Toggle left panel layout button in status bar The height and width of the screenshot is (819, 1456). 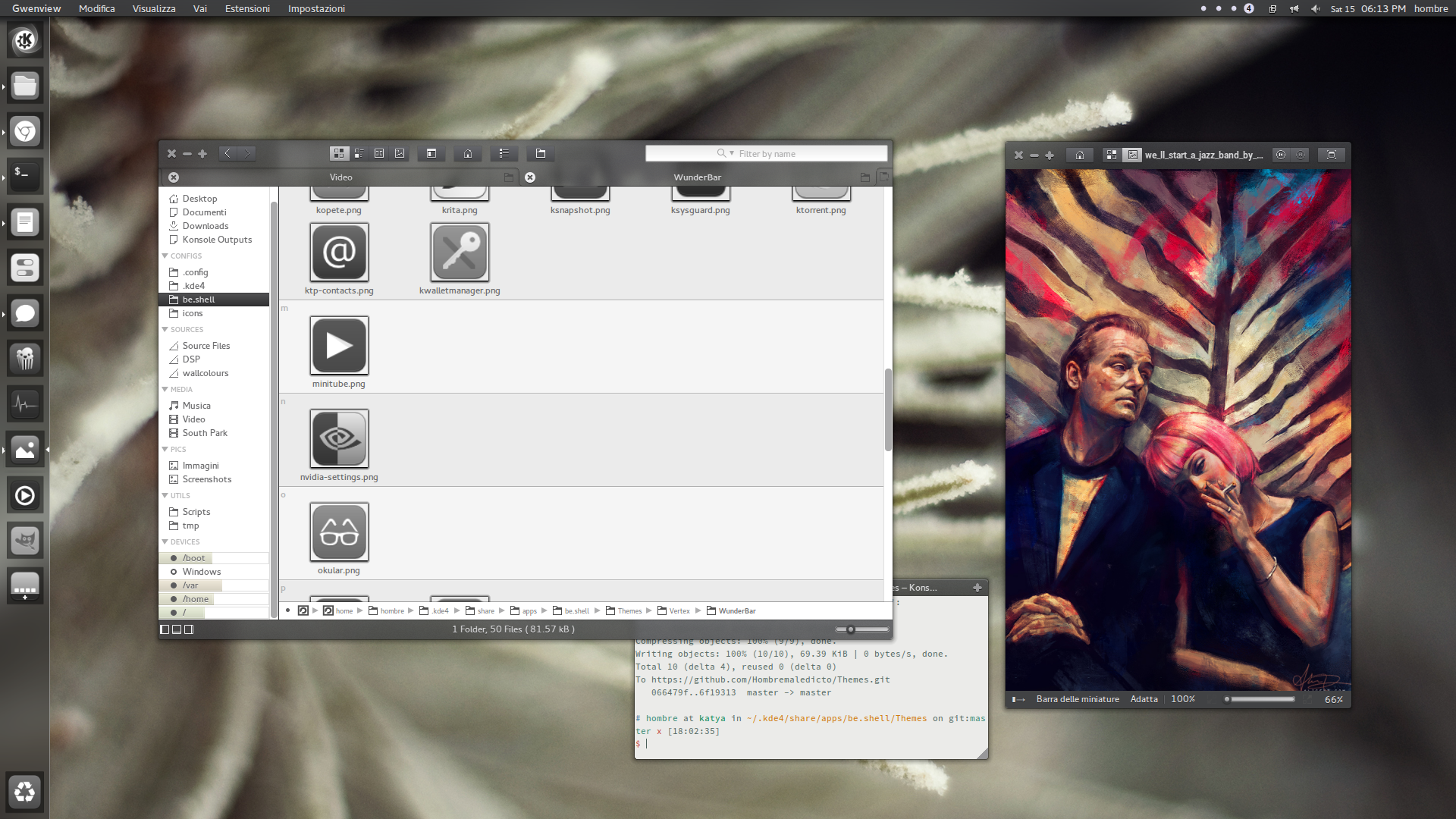click(165, 629)
